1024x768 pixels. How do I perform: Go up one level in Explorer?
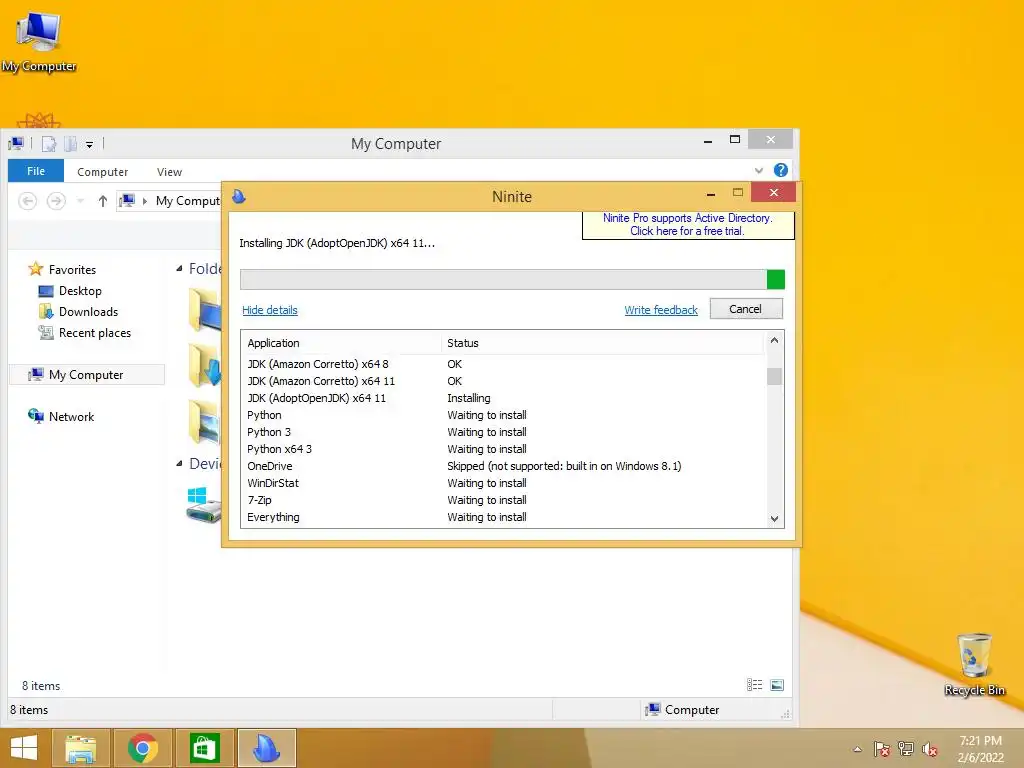[x=103, y=200]
